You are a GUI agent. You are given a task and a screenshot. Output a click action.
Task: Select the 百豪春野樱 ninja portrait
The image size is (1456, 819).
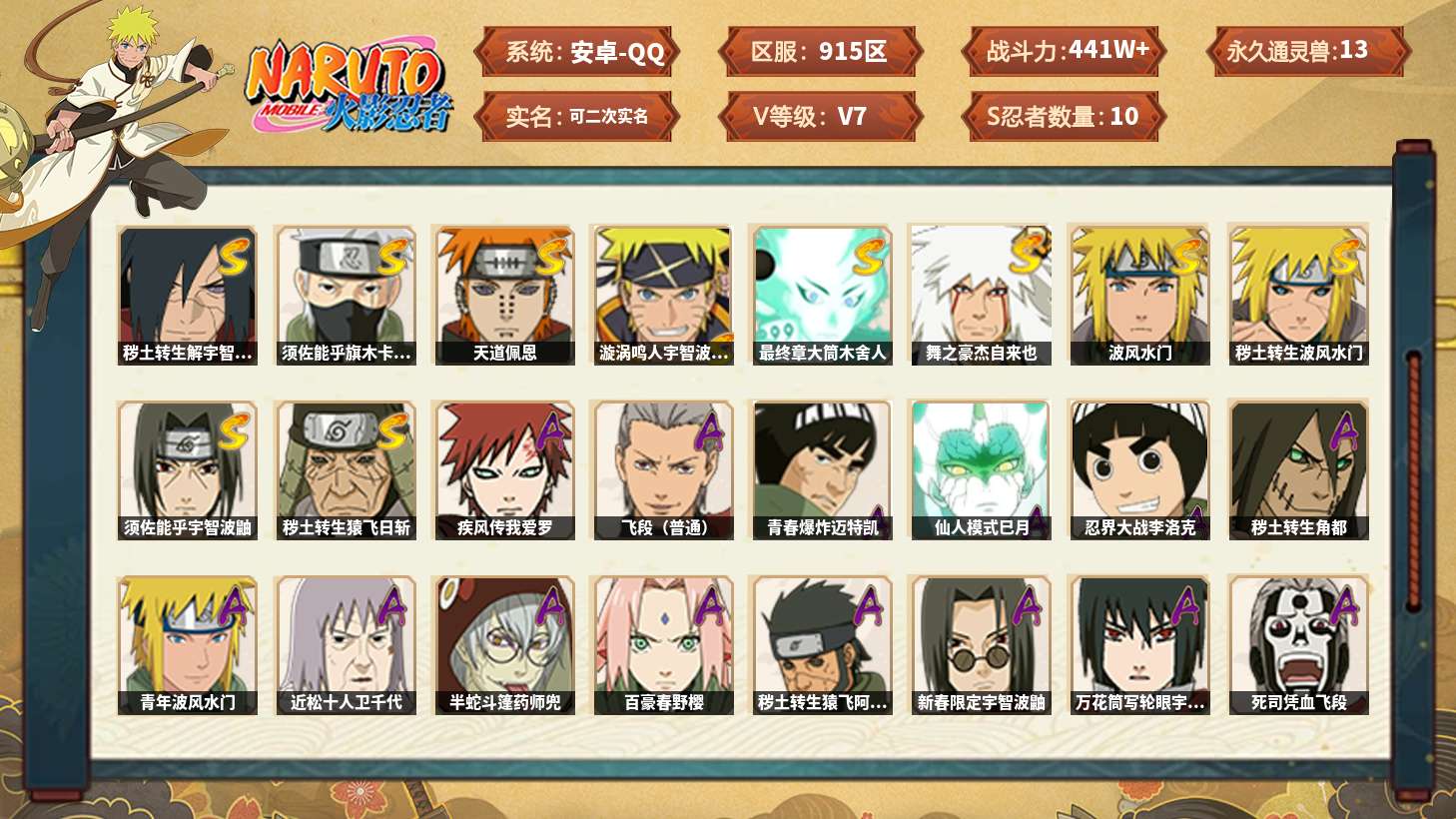pyautogui.click(x=663, y=645)
